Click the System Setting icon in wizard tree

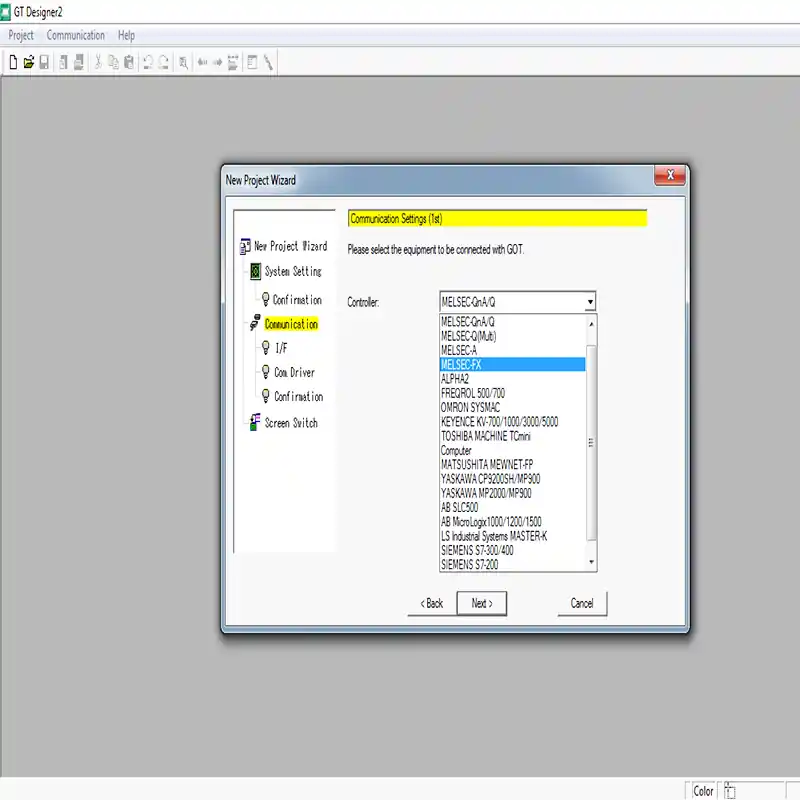(x=255, y=271)
